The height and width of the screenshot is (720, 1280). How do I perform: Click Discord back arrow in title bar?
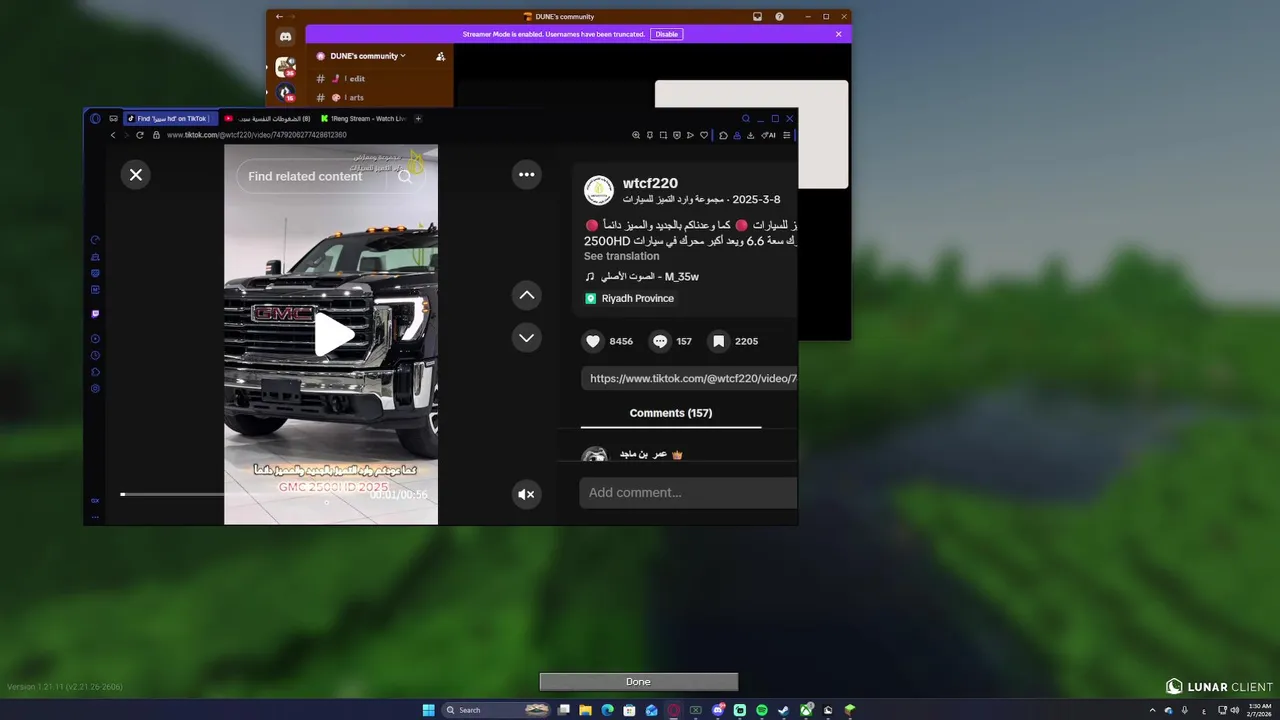pos(279,17)
